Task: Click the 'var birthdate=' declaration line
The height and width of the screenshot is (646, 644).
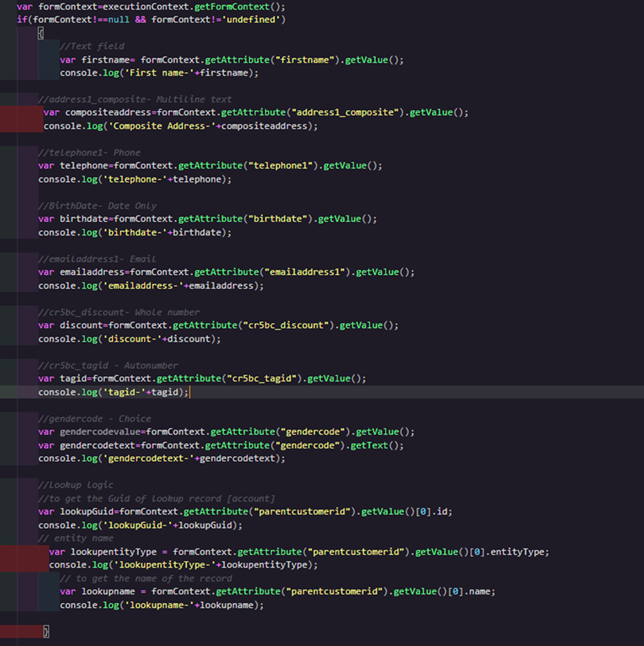Action: pos(207,219)
